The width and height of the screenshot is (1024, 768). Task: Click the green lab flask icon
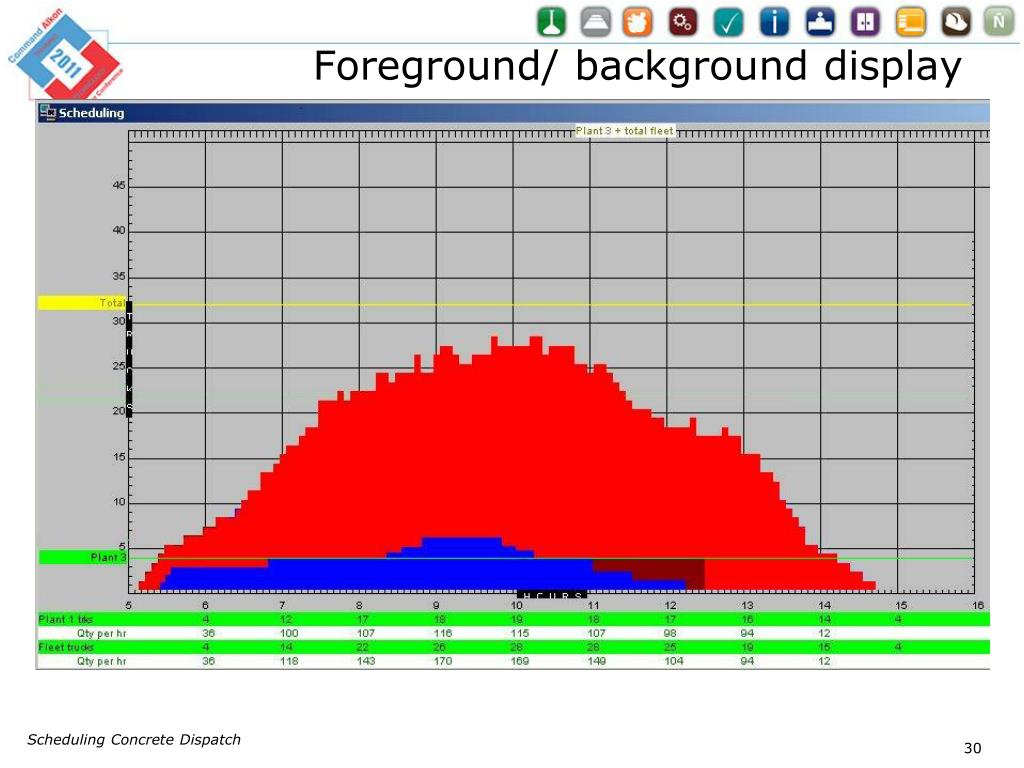pos(550,20)
